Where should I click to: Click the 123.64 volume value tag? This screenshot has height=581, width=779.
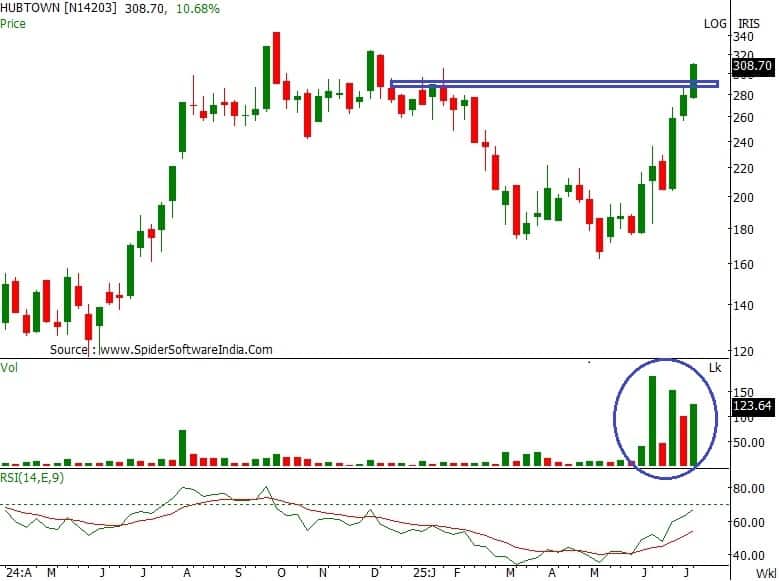753,407
